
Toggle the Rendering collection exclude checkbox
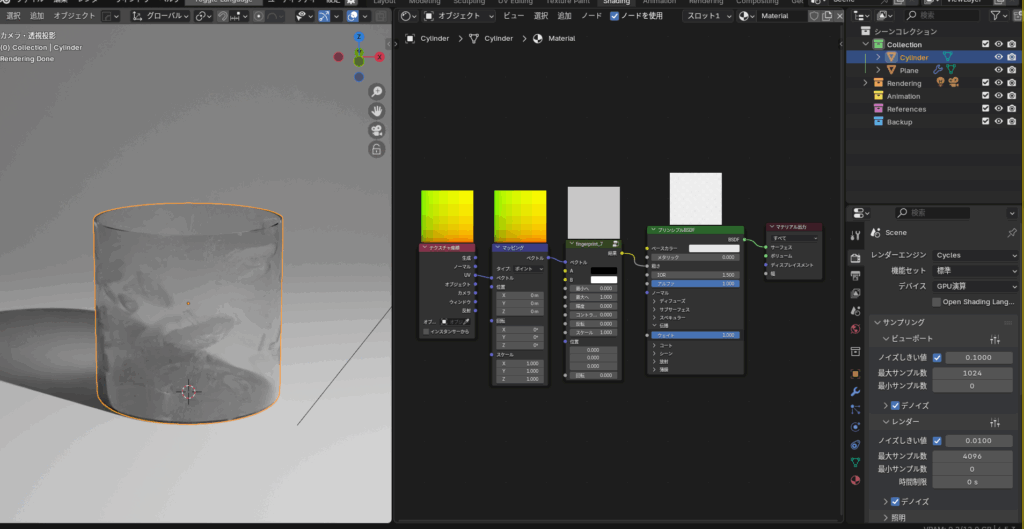[x=985, y=84]
